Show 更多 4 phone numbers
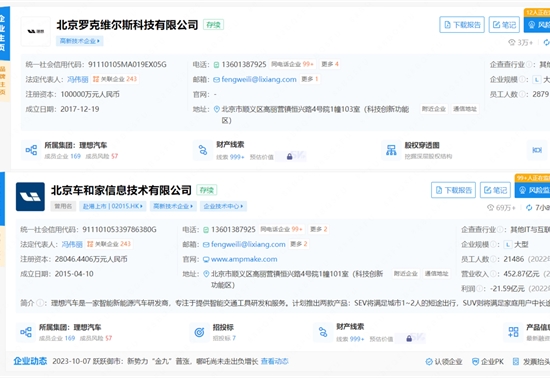 coord(330,64)
